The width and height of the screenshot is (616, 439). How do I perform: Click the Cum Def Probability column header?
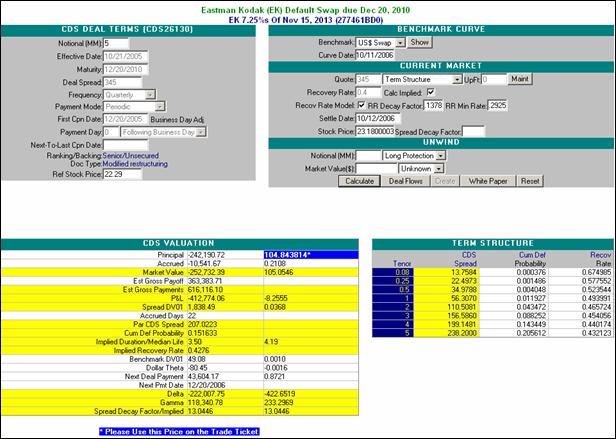(x=530, y=259)
